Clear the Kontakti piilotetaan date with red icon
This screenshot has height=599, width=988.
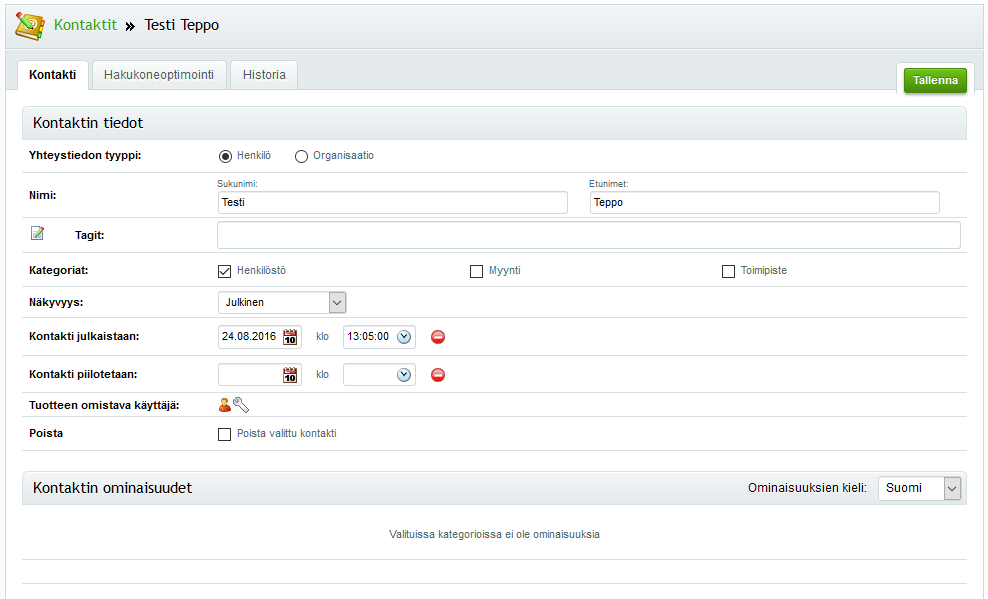pos(438,375)
